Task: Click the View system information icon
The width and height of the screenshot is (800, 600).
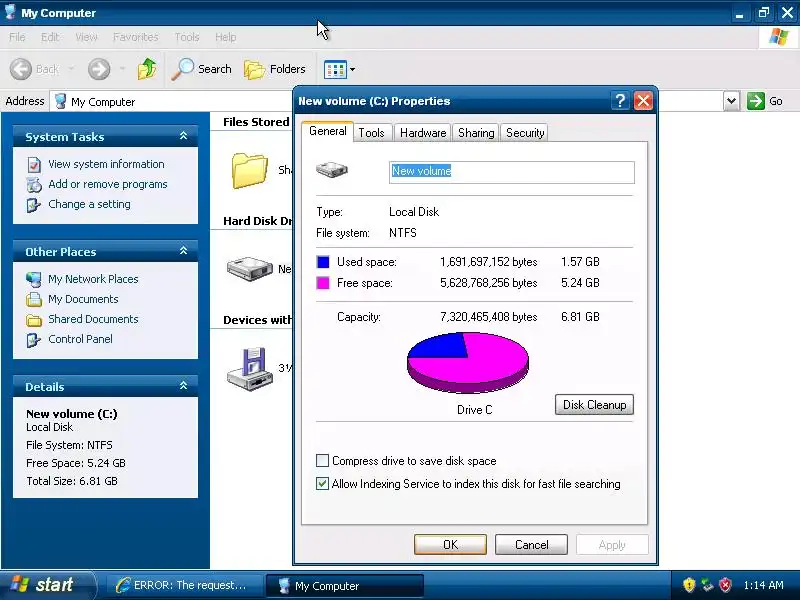Action: click(34, 165)
